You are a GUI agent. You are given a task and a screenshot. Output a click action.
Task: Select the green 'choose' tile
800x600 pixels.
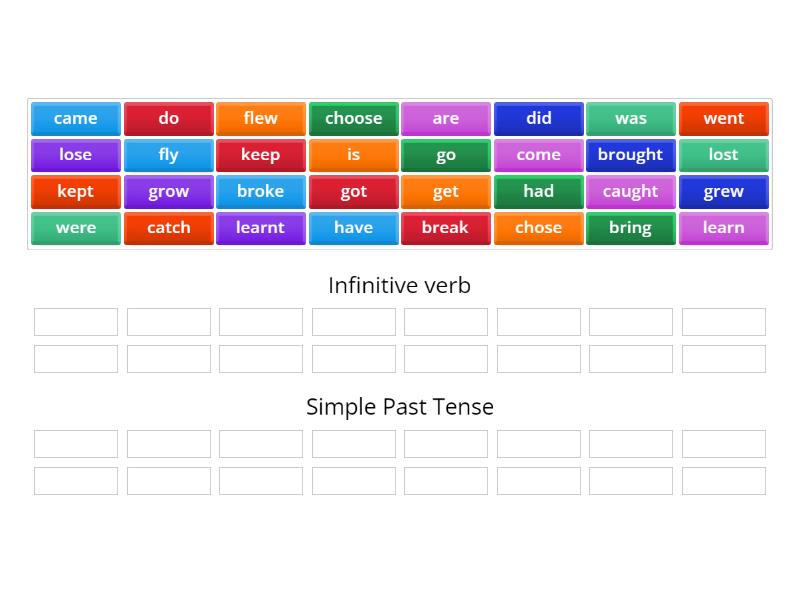click(x=354, y=119)
